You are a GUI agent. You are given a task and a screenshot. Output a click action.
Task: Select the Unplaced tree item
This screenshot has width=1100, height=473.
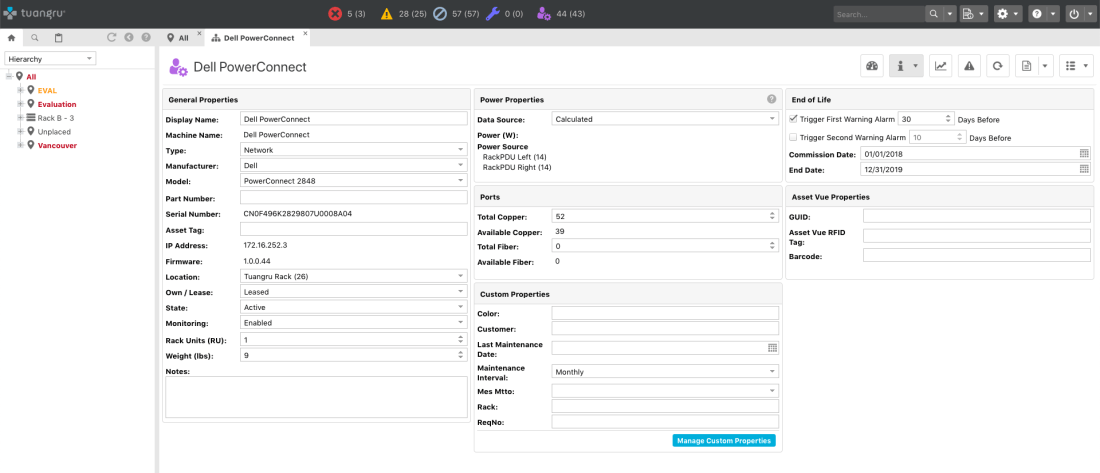[x=53, y=131]
